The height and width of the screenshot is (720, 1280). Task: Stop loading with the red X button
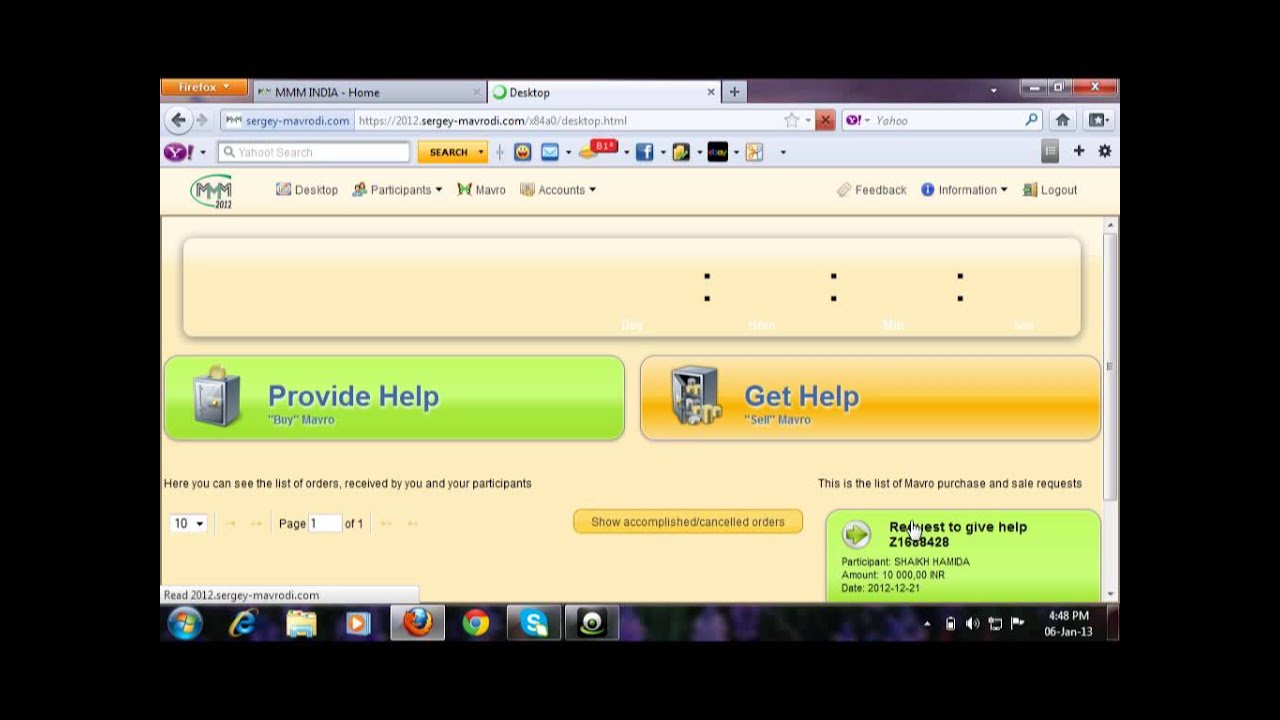click(825, 120)
